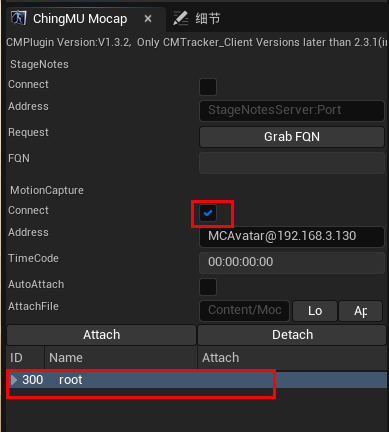This screenshot has width=389, height=432.
Task: Switch to the 细节 tab
Action: 197,19
